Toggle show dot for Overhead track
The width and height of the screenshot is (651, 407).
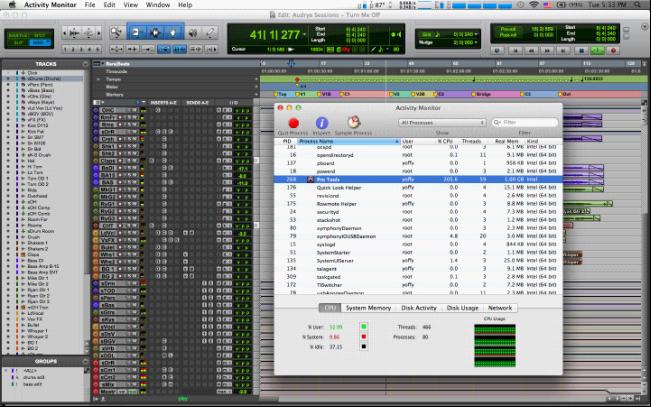click(8, 196)
